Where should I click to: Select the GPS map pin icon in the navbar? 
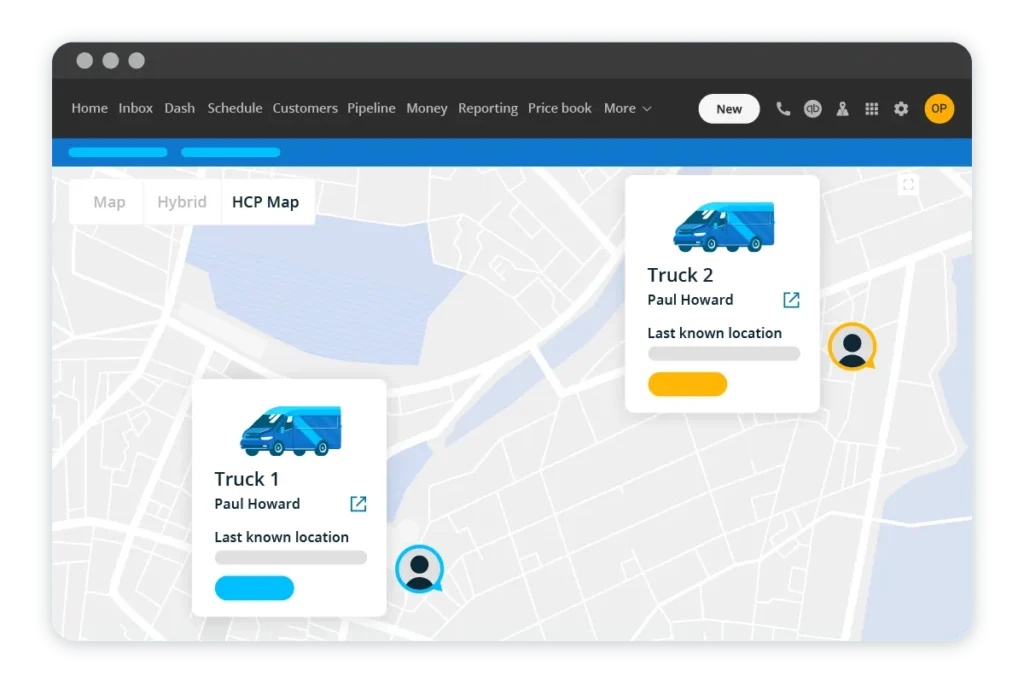[842, 108]
